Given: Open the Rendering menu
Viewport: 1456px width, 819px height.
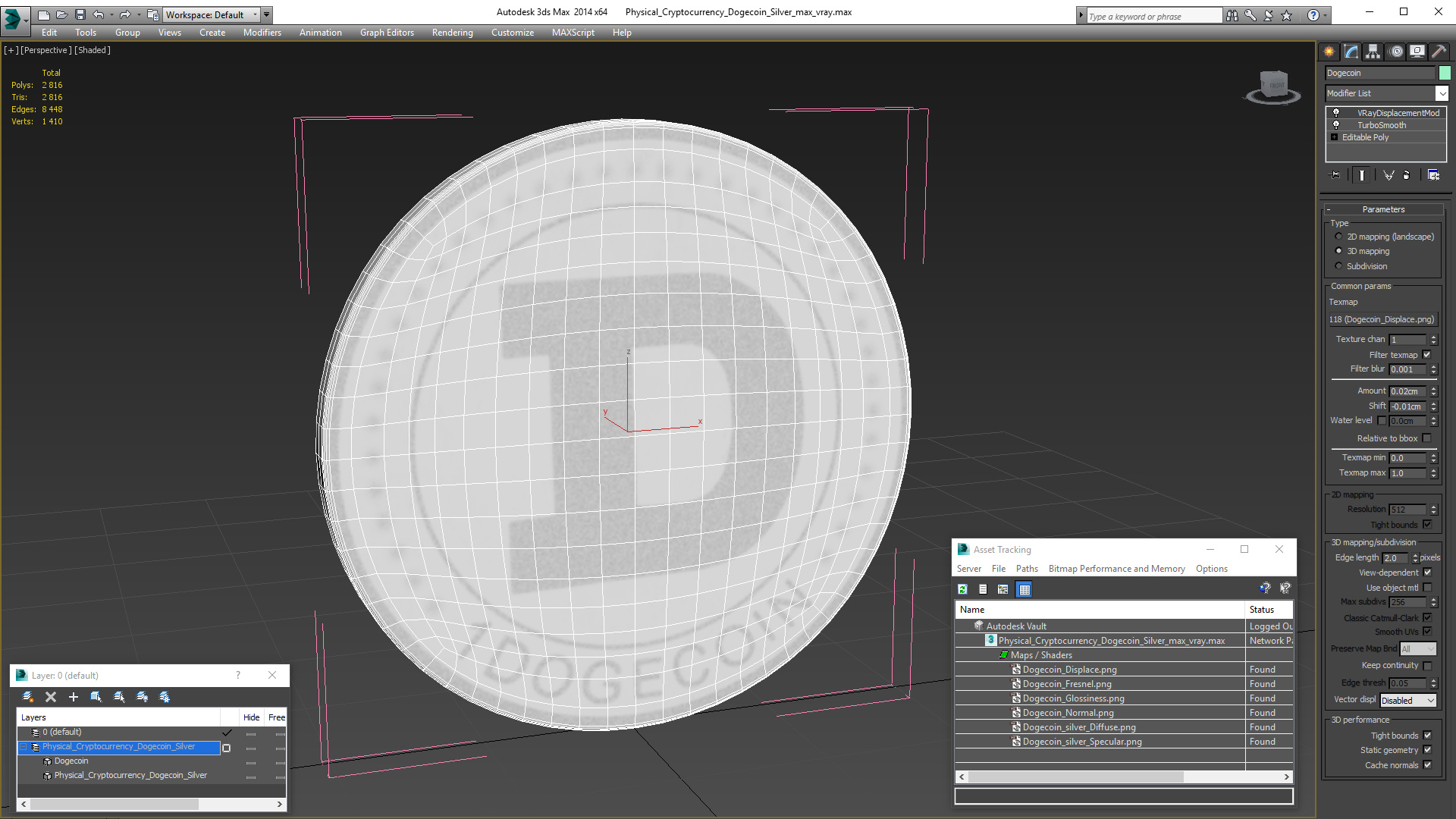Looking at the screenshot, I should point(453,33).
